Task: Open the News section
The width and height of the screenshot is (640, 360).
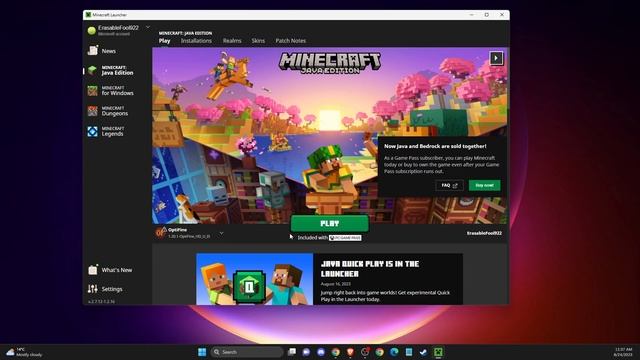Action: [x=102, y=51]
